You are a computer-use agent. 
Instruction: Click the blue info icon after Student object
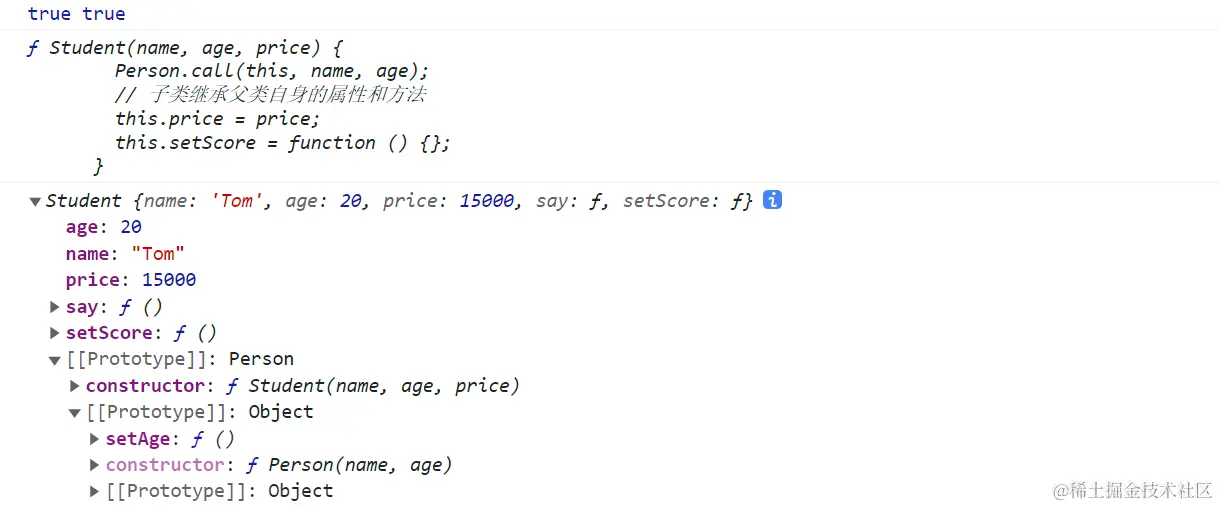[x=772, y=200]
